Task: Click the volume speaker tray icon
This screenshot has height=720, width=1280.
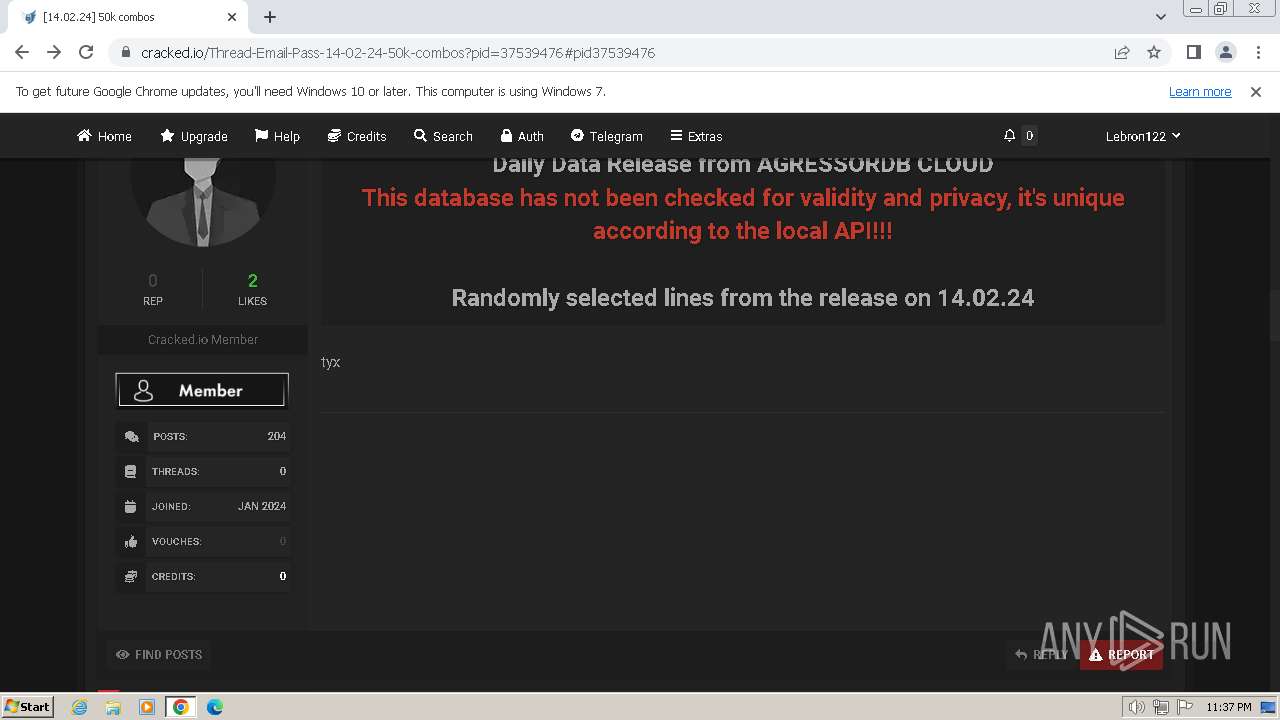Action: click(1137, 707)
